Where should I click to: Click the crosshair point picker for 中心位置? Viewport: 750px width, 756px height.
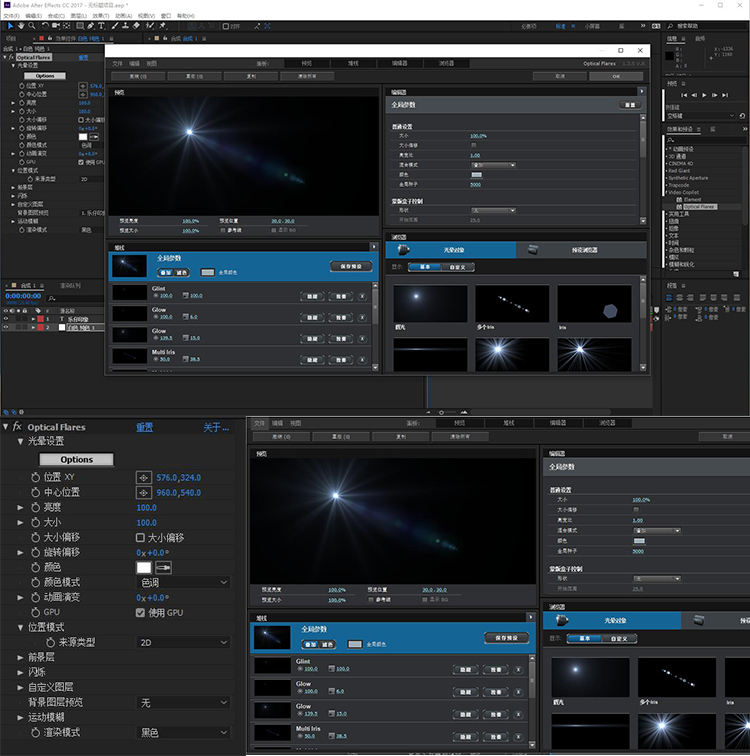click(143, 493)
